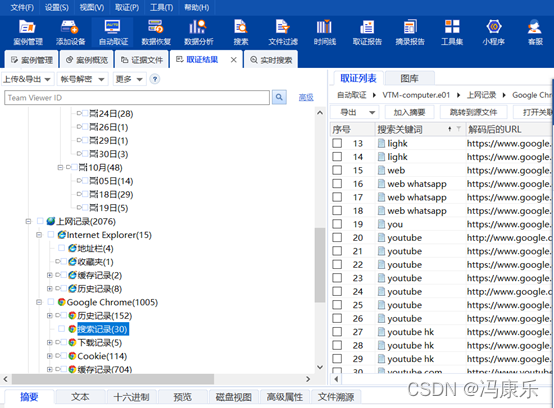Screen dimensions: 554x408
Task: Click the 跳转到源文件 button
Action: (473, 112)
